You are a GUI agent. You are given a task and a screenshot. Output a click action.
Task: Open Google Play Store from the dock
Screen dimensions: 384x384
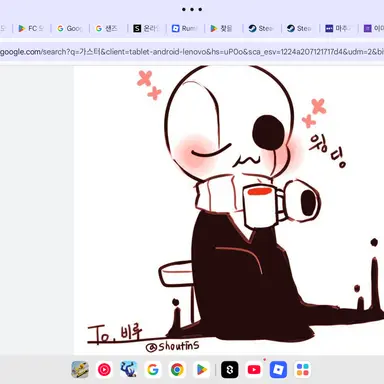(x=202, y=369)
